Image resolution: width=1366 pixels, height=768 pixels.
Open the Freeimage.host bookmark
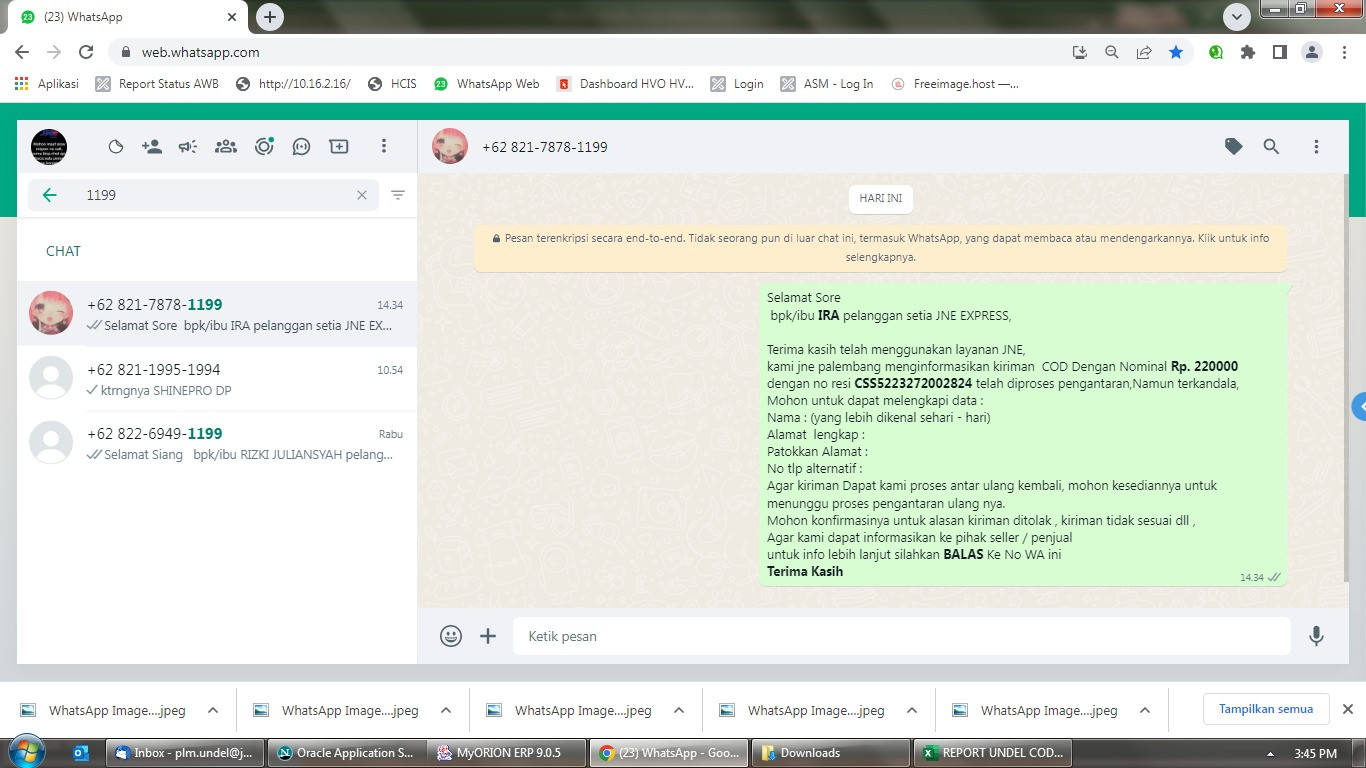pos(955,84)
